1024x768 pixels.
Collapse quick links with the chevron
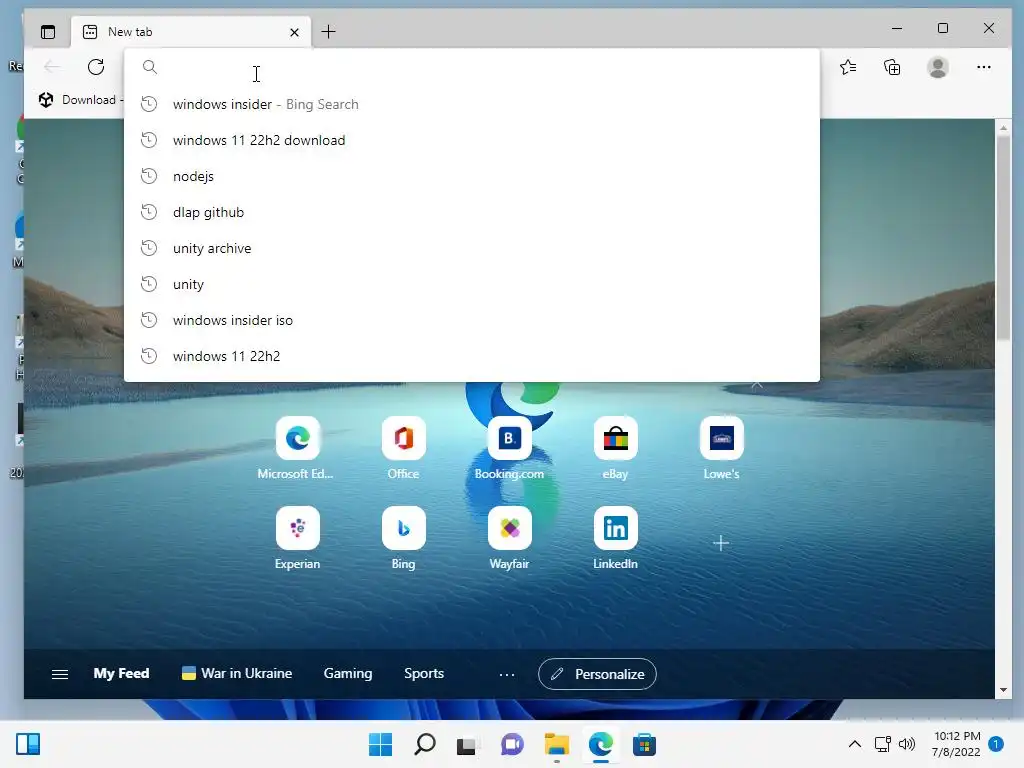(757, 385)
